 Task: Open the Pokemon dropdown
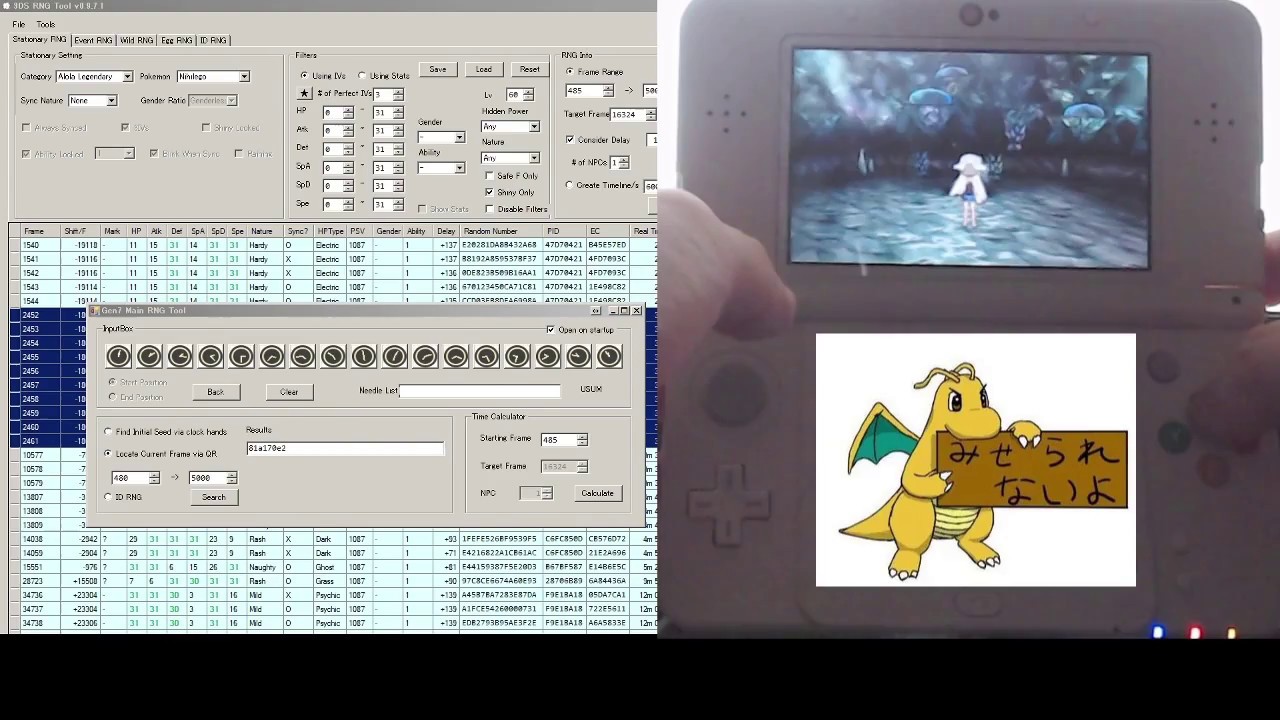213,76
